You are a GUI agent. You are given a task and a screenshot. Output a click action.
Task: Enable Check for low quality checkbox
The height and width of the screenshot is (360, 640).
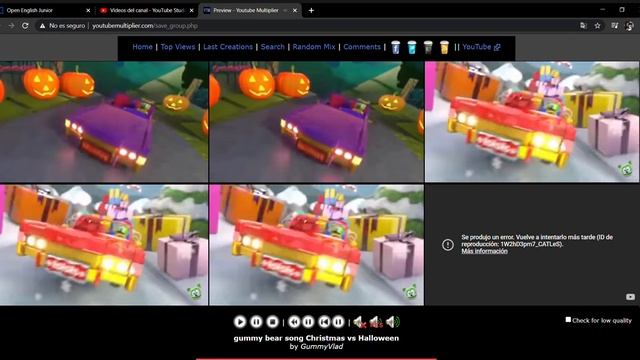pyautogui.click(x=568, y=320)
